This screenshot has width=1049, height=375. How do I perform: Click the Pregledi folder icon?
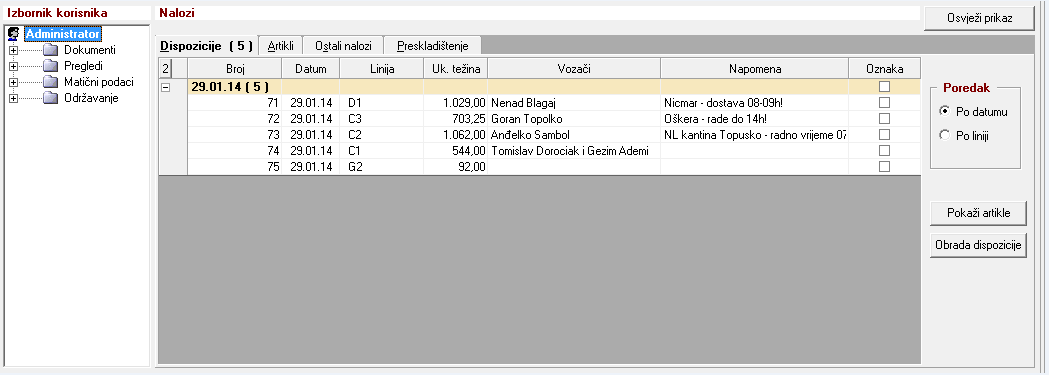point(51,66)
